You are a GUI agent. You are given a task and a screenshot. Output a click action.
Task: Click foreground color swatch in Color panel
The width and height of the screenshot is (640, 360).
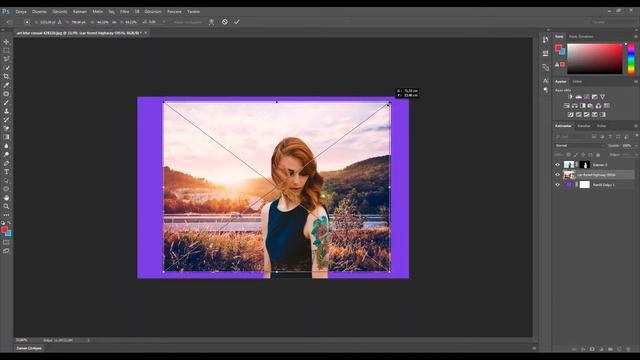pyautogui.click(x=558, y=48)
